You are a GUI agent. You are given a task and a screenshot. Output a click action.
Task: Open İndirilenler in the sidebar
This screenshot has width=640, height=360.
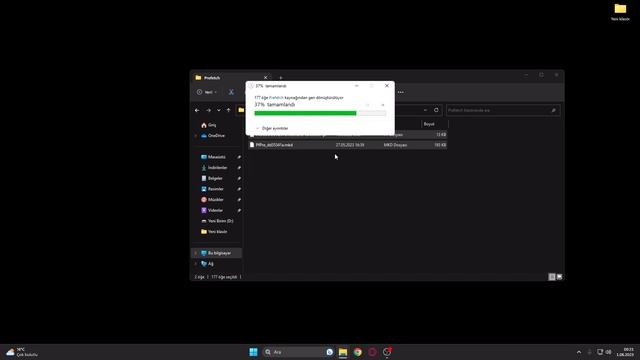pos(214,167)
